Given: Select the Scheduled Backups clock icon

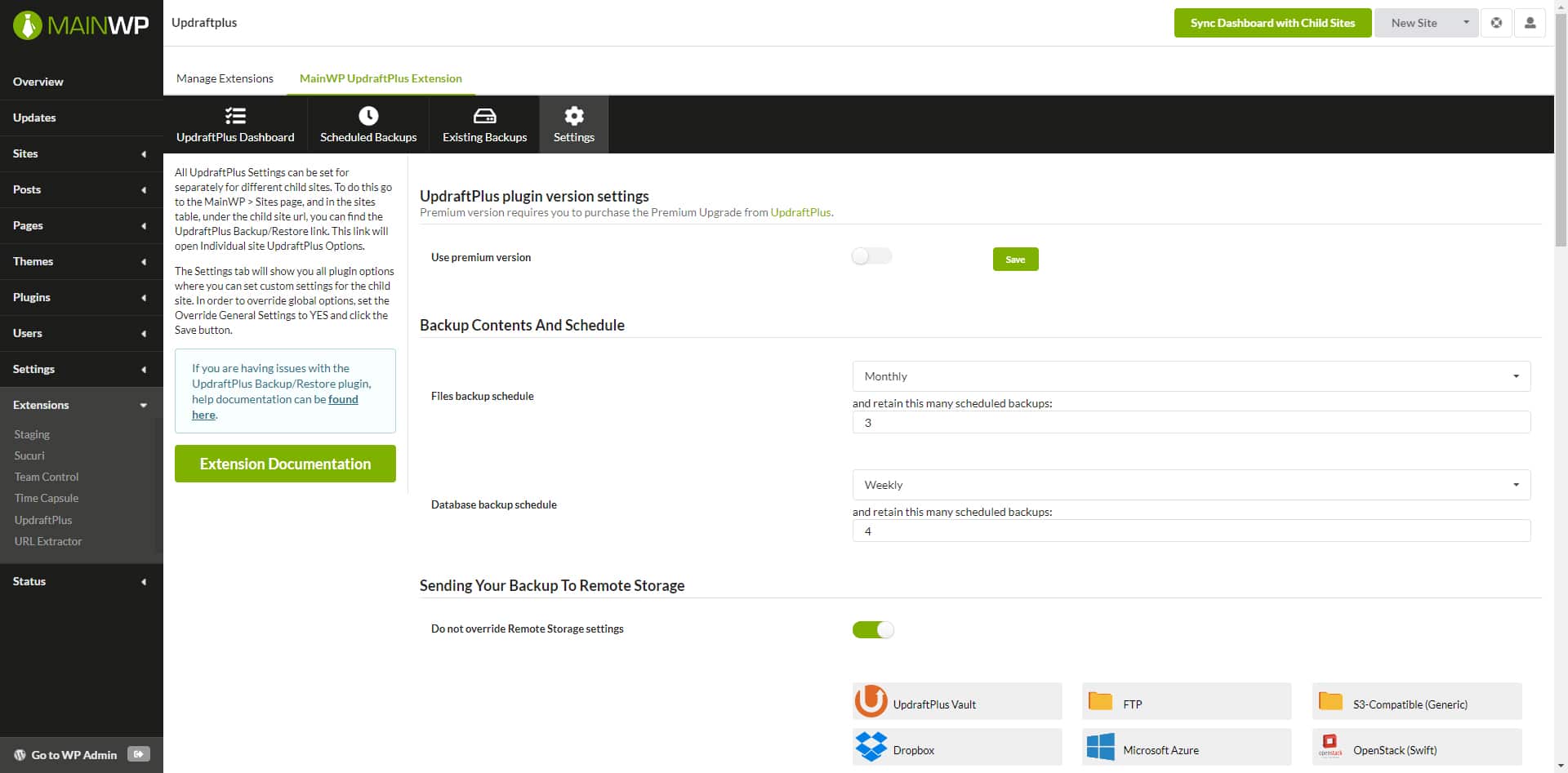Looking at the screenshot, I should [368, 116].
